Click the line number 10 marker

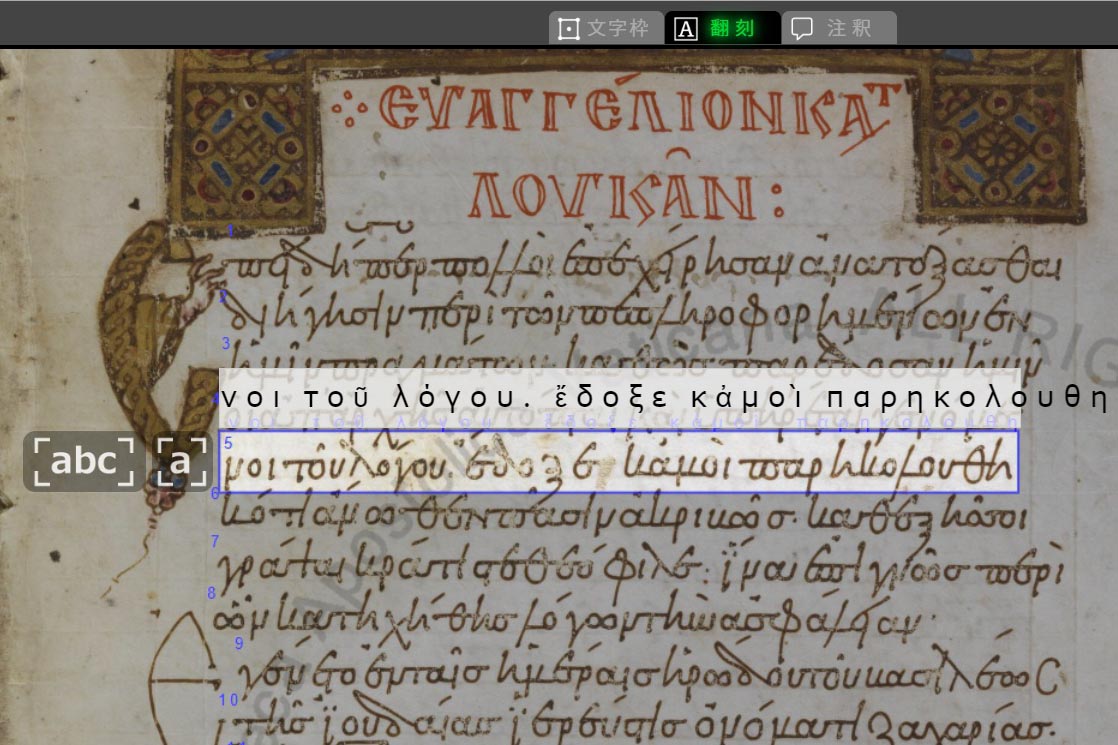pos(228,699)
